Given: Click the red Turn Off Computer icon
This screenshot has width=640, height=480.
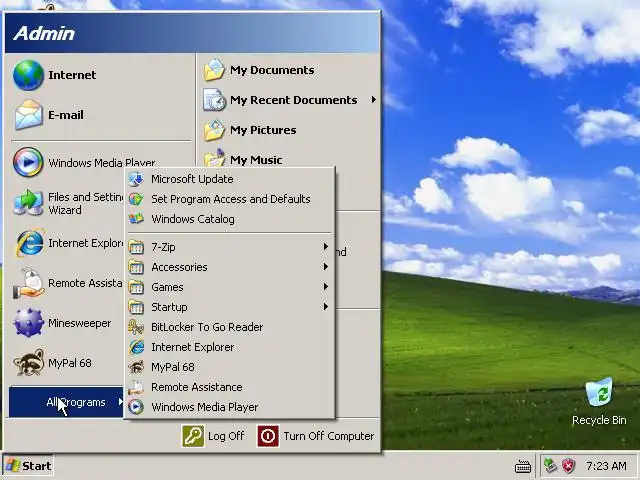Looking at the screenshot, I should [268, 436].
